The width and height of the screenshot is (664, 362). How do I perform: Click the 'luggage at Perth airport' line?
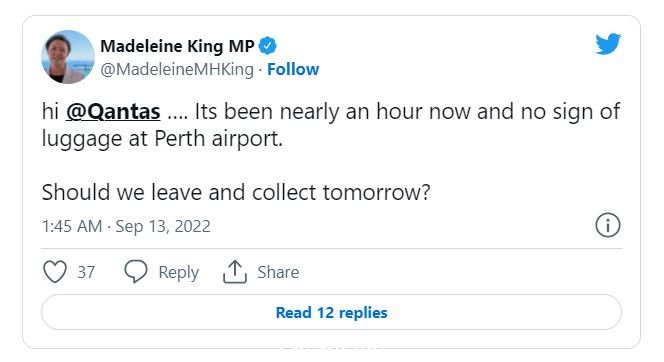point(162,139)
